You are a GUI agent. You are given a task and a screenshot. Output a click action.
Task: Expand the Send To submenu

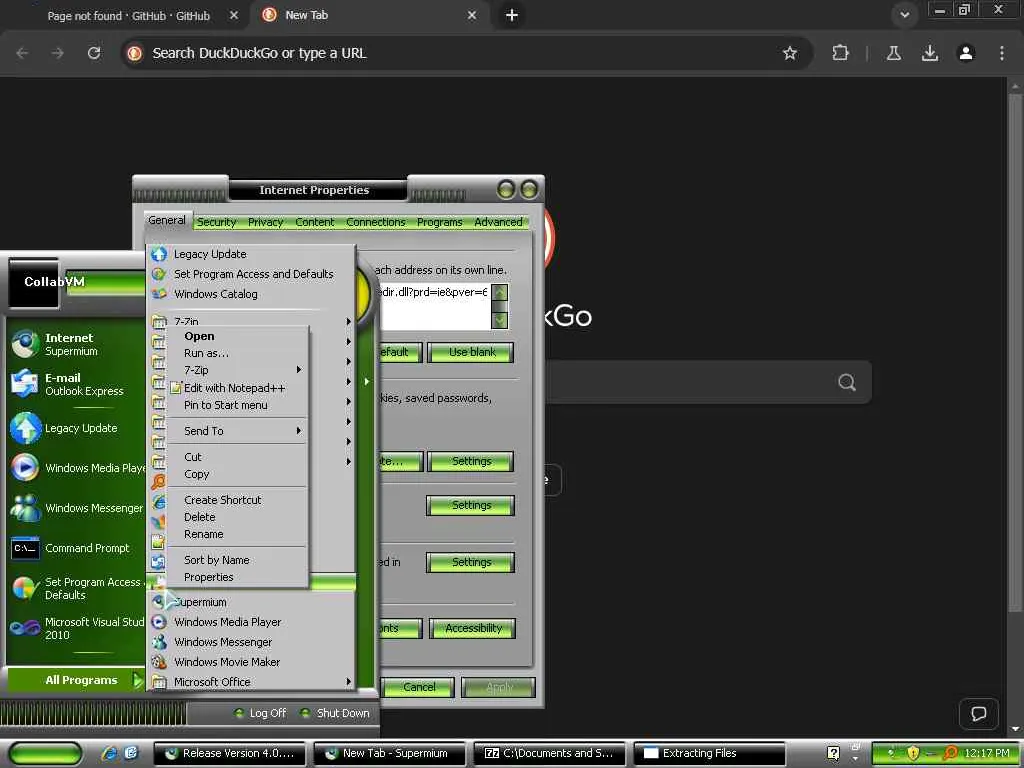click(x=237, y=430)
